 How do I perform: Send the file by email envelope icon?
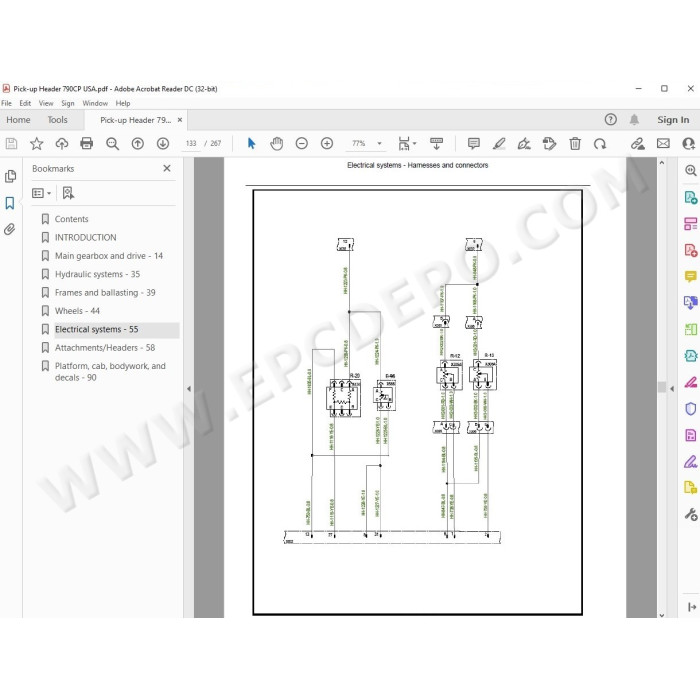663,143
